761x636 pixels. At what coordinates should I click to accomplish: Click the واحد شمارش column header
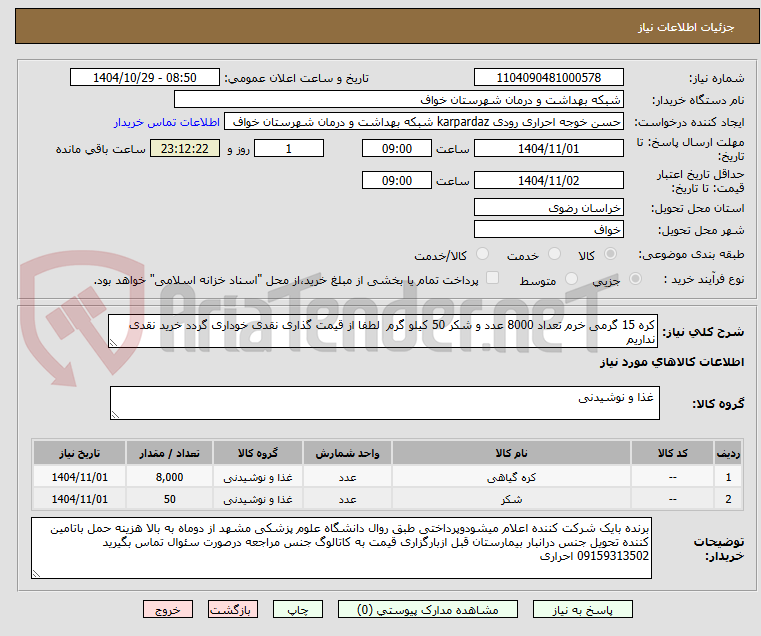347,453
